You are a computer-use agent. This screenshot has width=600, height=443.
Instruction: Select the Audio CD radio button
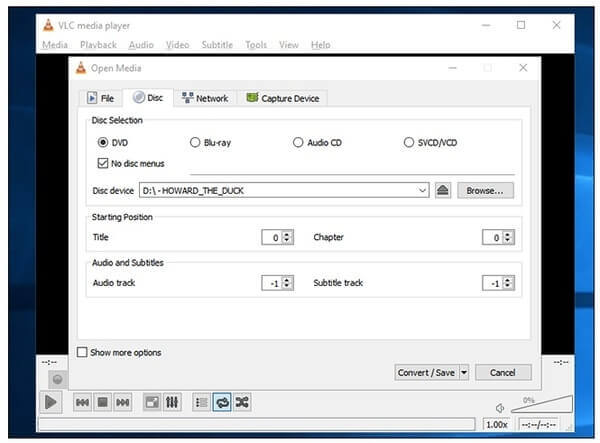[298, 143]
